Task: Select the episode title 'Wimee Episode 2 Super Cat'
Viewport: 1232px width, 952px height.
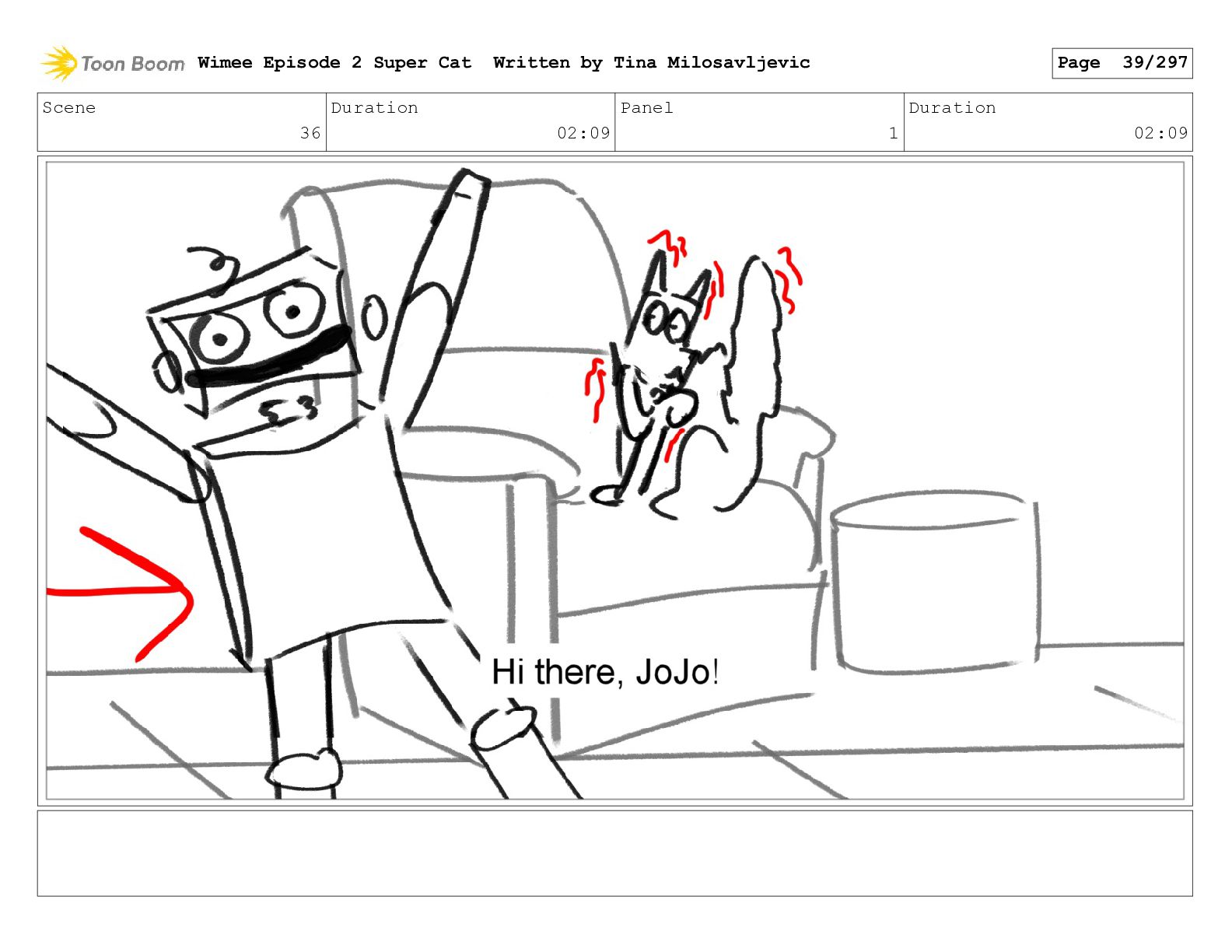Action: pos(334,63)
